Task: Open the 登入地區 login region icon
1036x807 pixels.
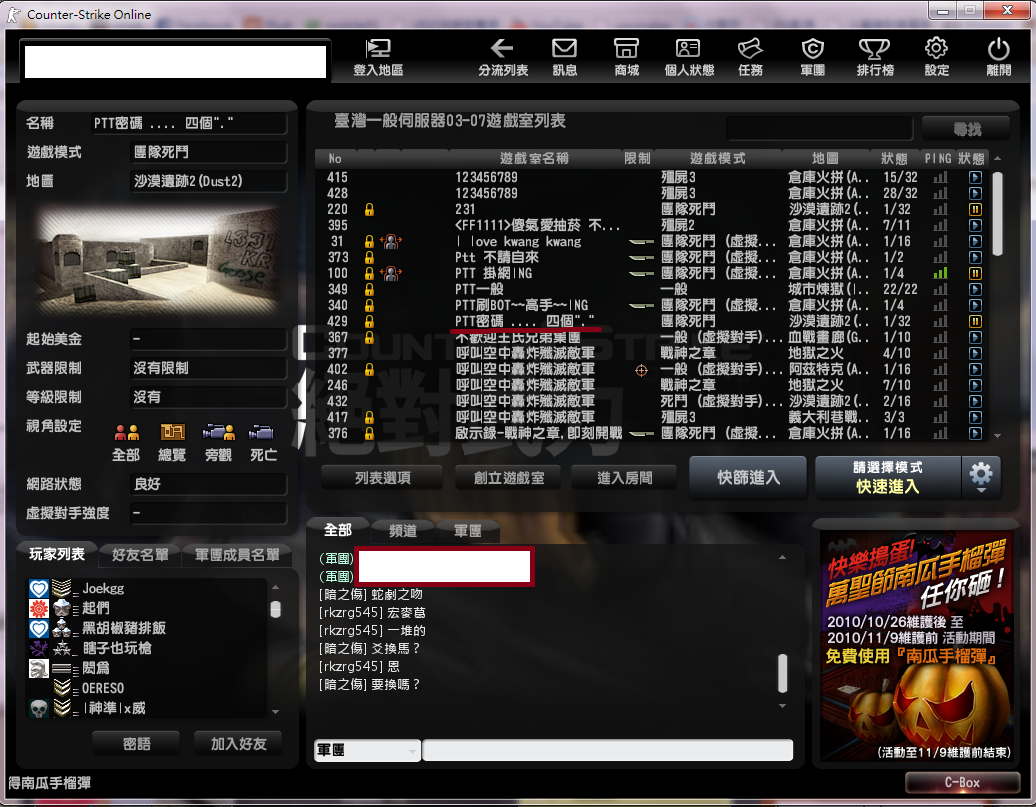Action: 378,57
